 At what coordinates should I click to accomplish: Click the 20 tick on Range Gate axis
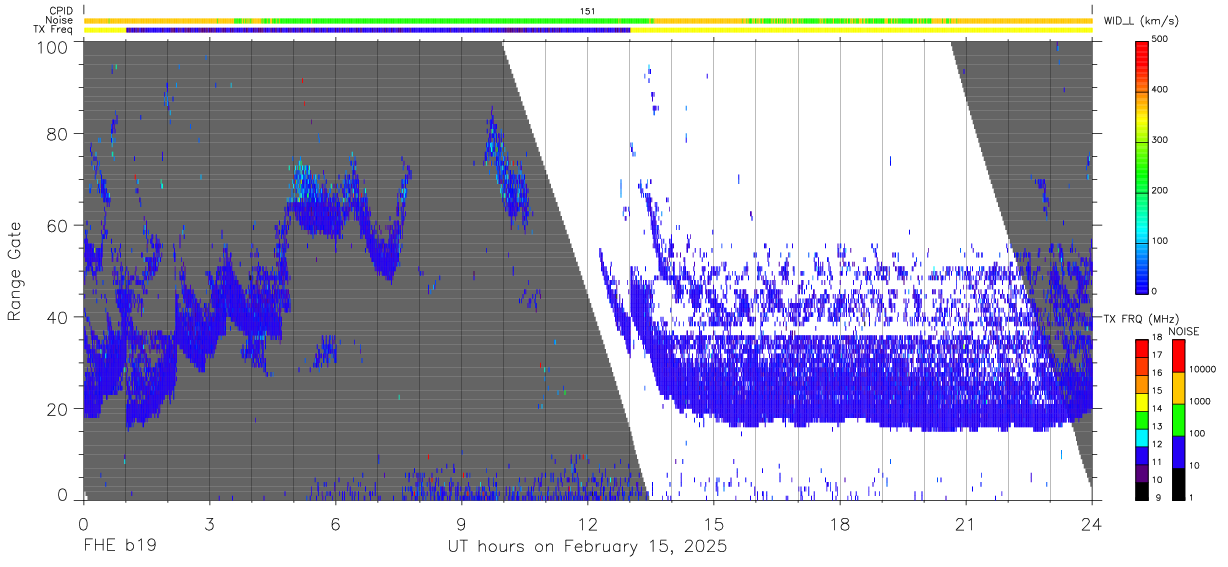tap(57, 409)
